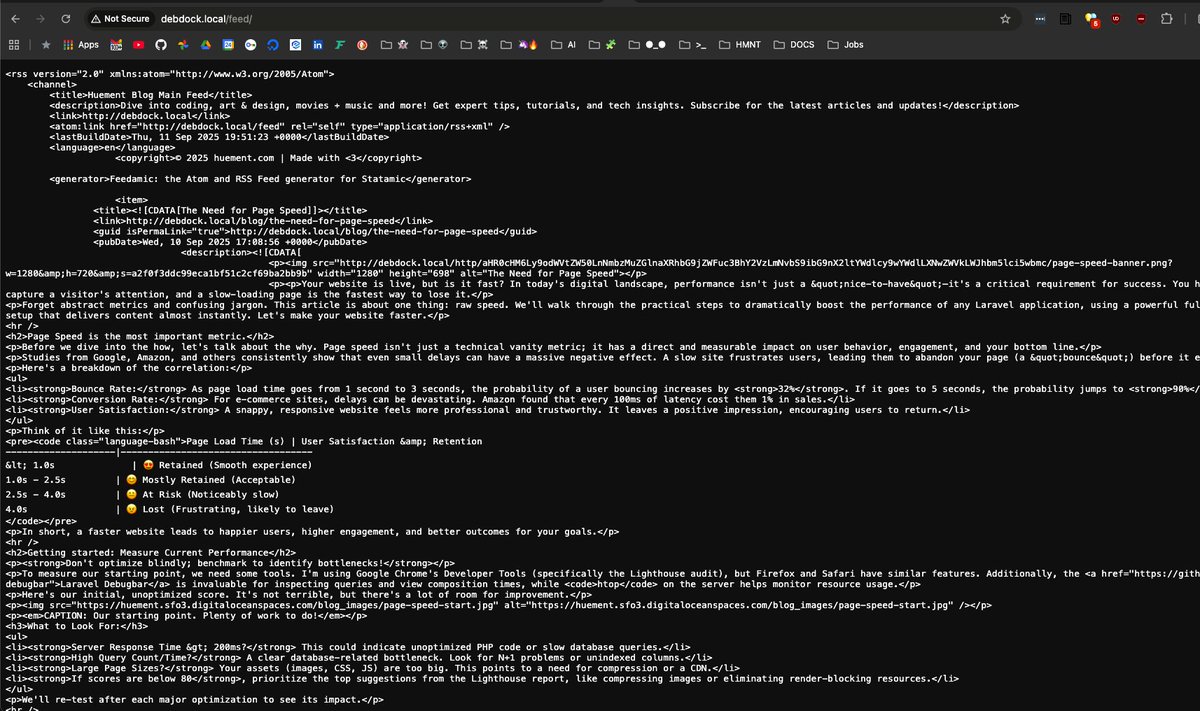
Task: Click the 'Conversion Rate:' list item text
Action: point(430,399)
